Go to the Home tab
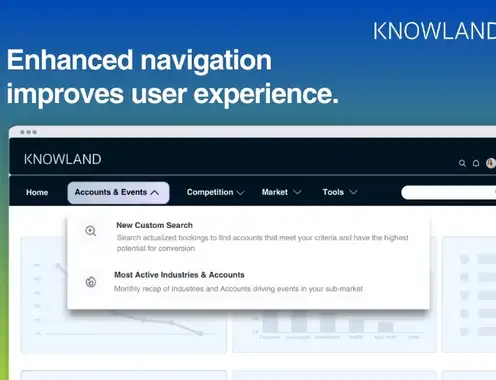Screen dimensions: 496x380 [37, 192]
